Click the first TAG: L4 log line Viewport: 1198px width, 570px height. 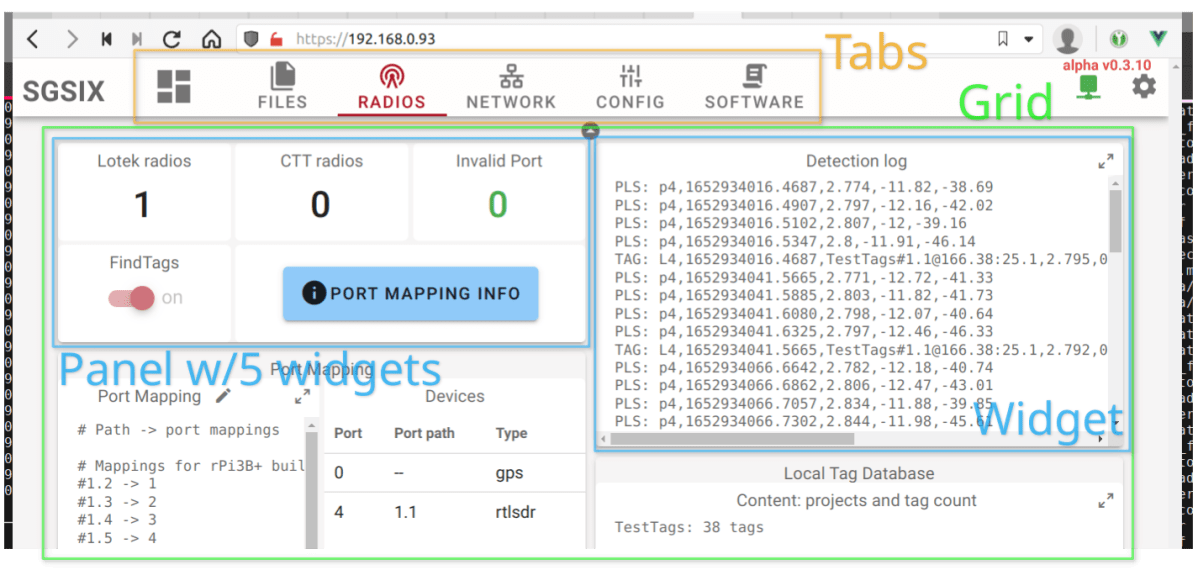click(861, 260)
